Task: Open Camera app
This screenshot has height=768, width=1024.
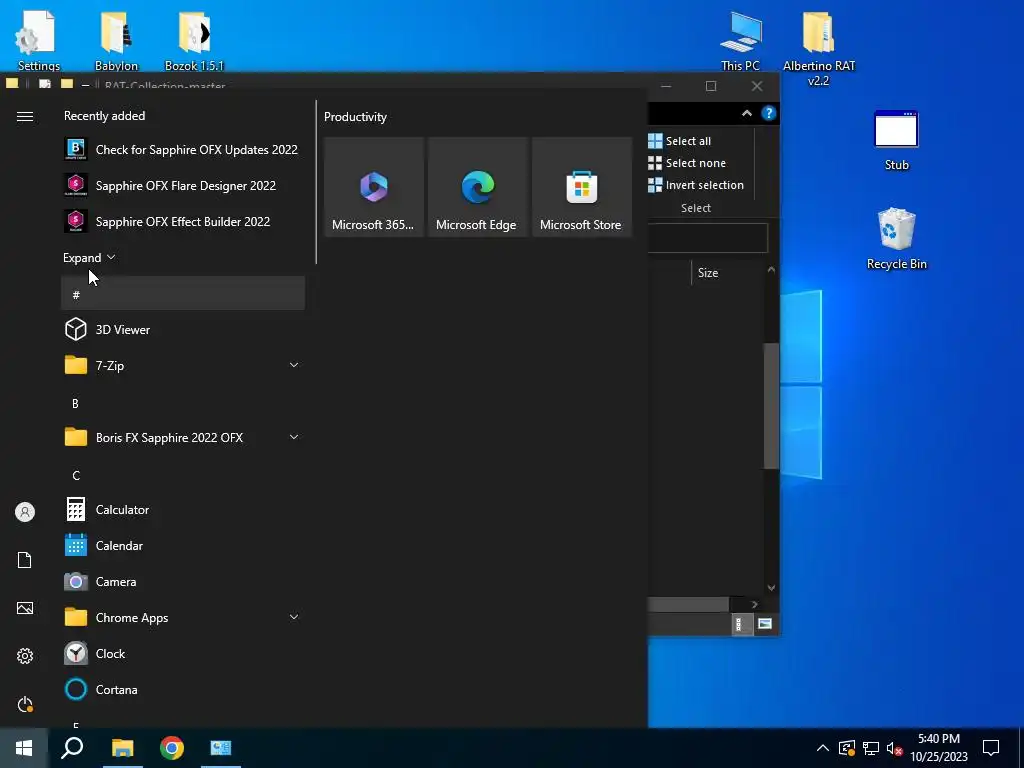Action: [183, 581]
